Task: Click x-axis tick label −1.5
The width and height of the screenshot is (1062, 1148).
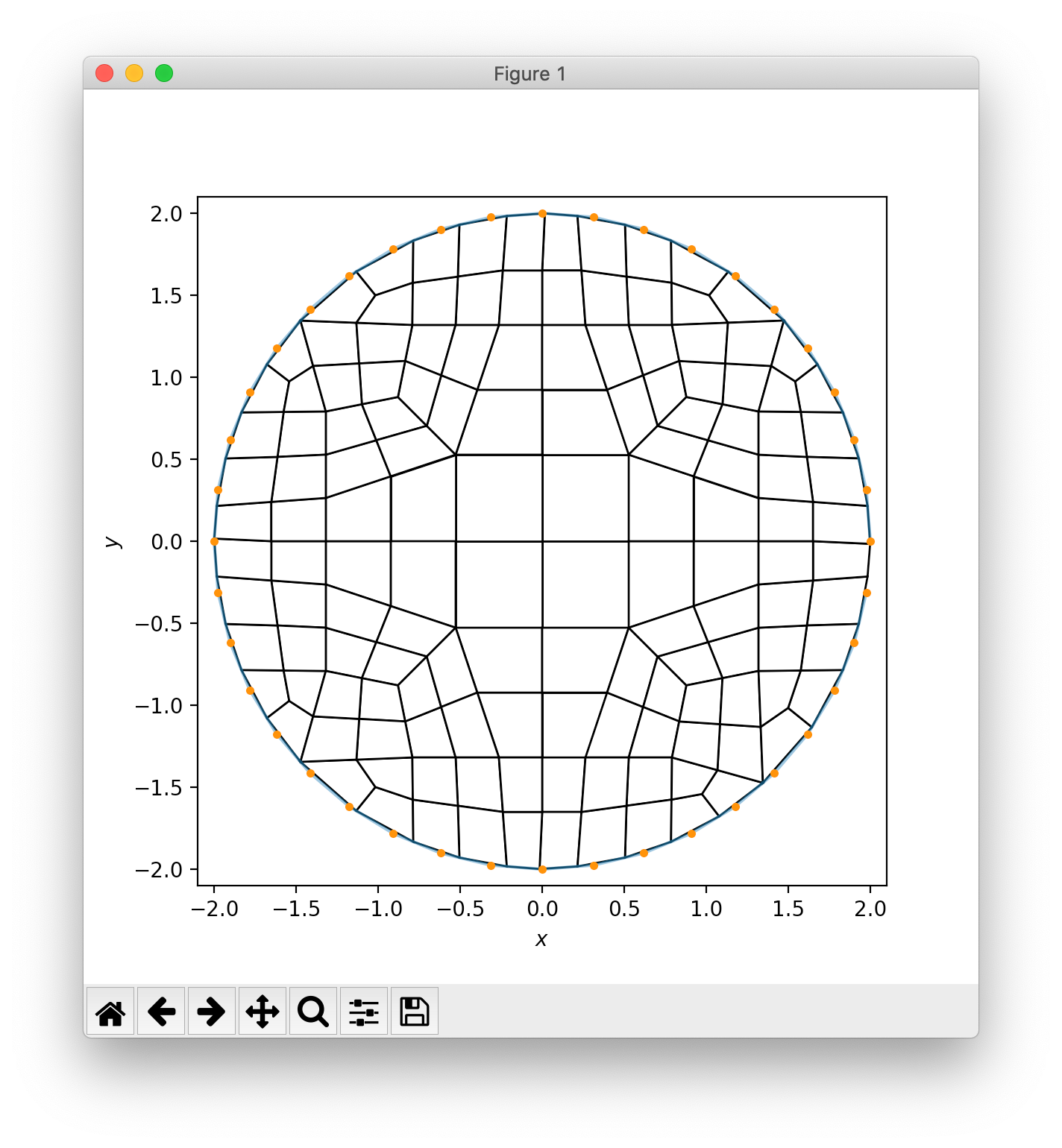Action: click(x=296, y=909)
